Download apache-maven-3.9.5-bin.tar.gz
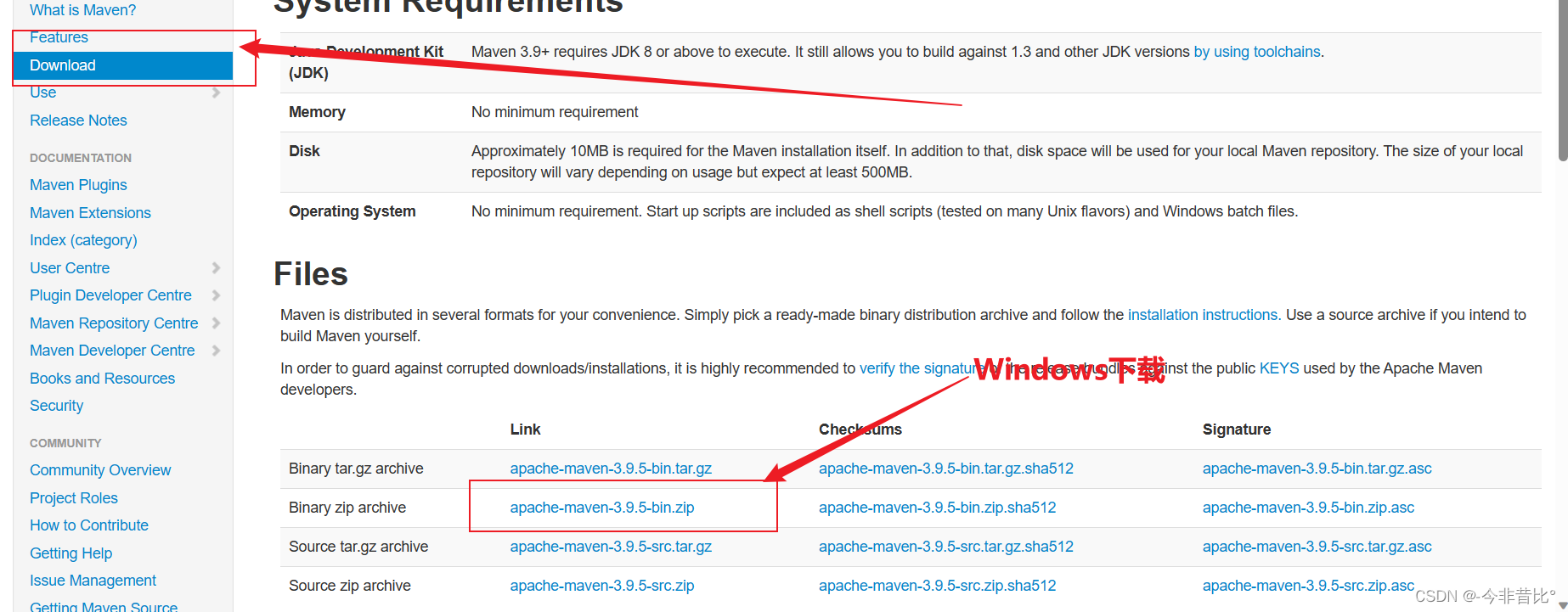The image size is (1568, 612). (611, 469)
